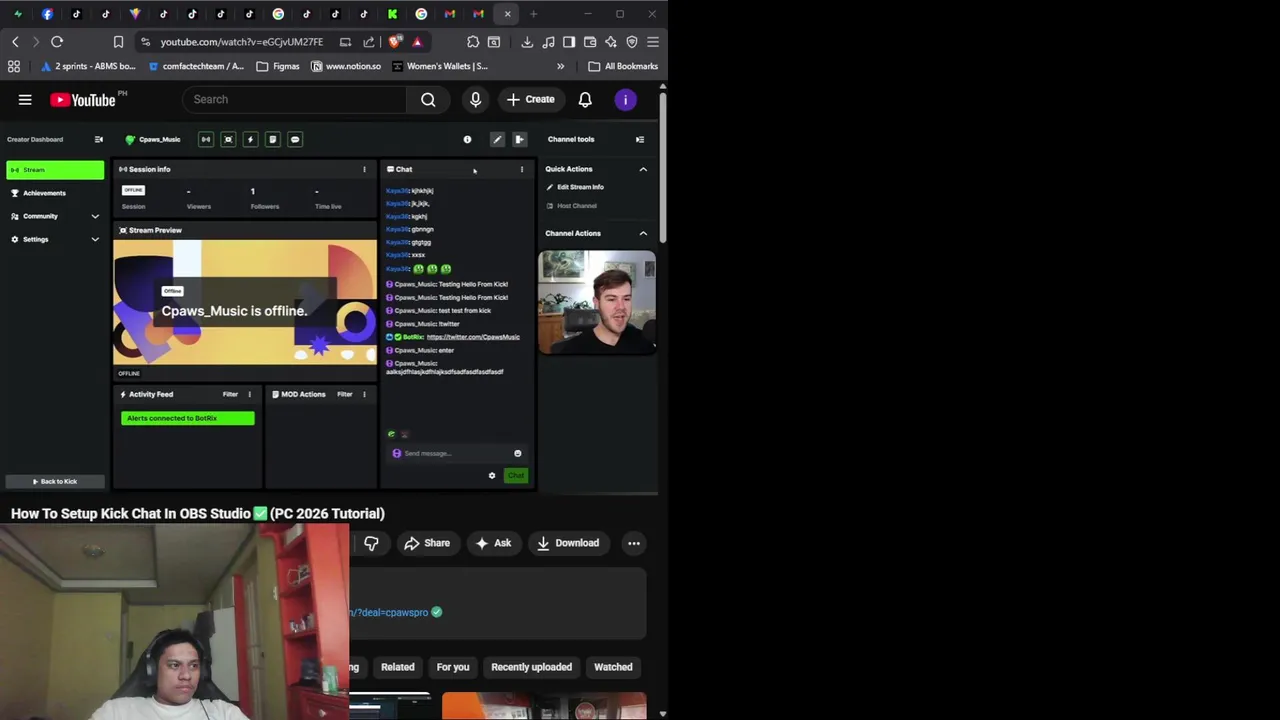The image size is (1280, 720).
Task: Open the www.notion.so bookmark
Action: [346, 66]
